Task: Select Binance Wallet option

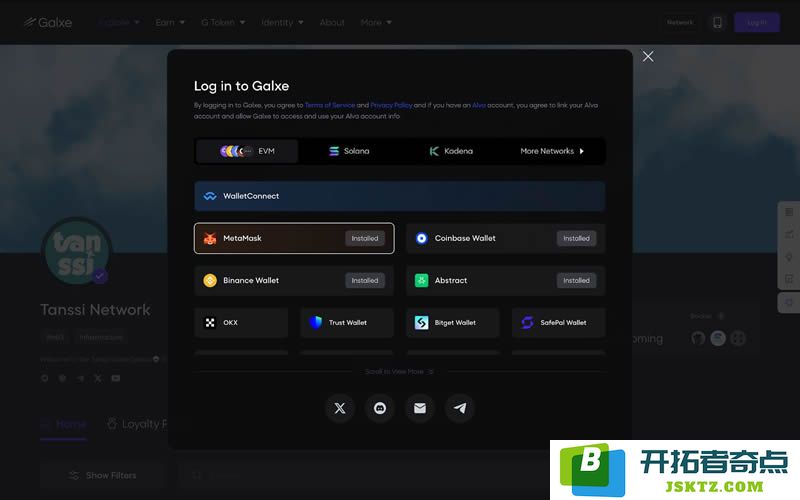Action: click(294, 281)
